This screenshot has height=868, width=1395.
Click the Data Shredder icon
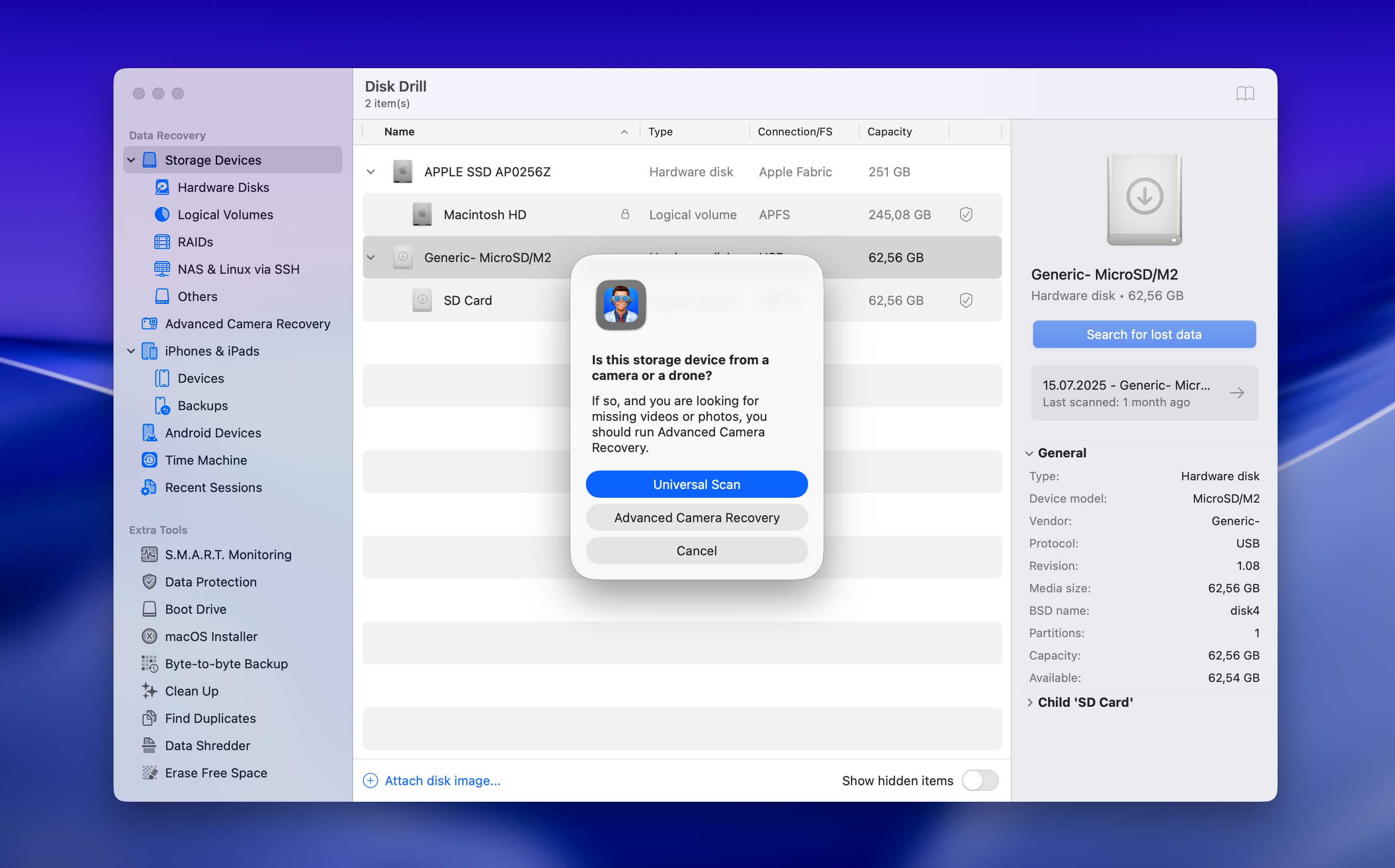pyautogui.click(x=149, y=745)
